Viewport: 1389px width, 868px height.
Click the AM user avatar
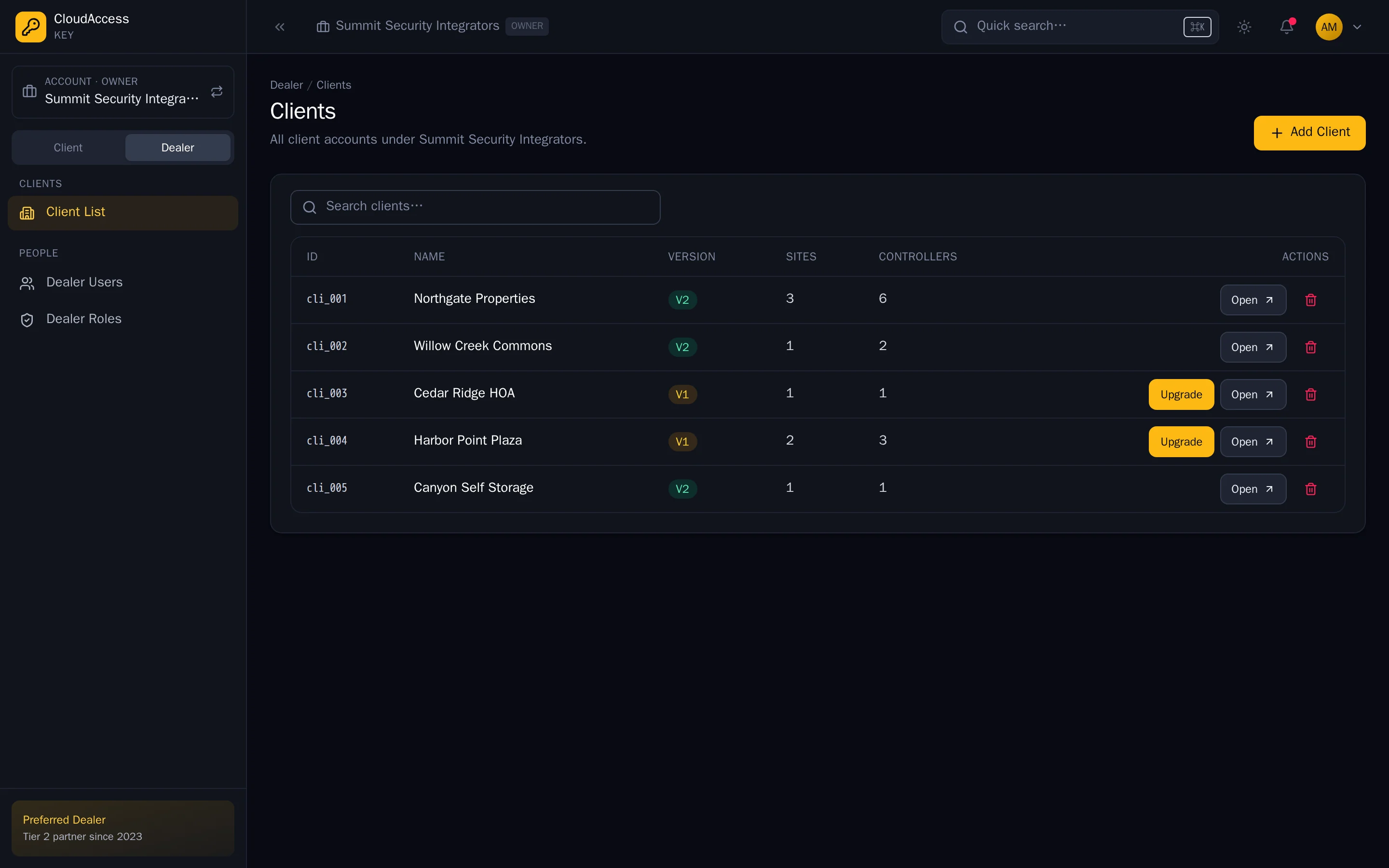[1329, 27]
